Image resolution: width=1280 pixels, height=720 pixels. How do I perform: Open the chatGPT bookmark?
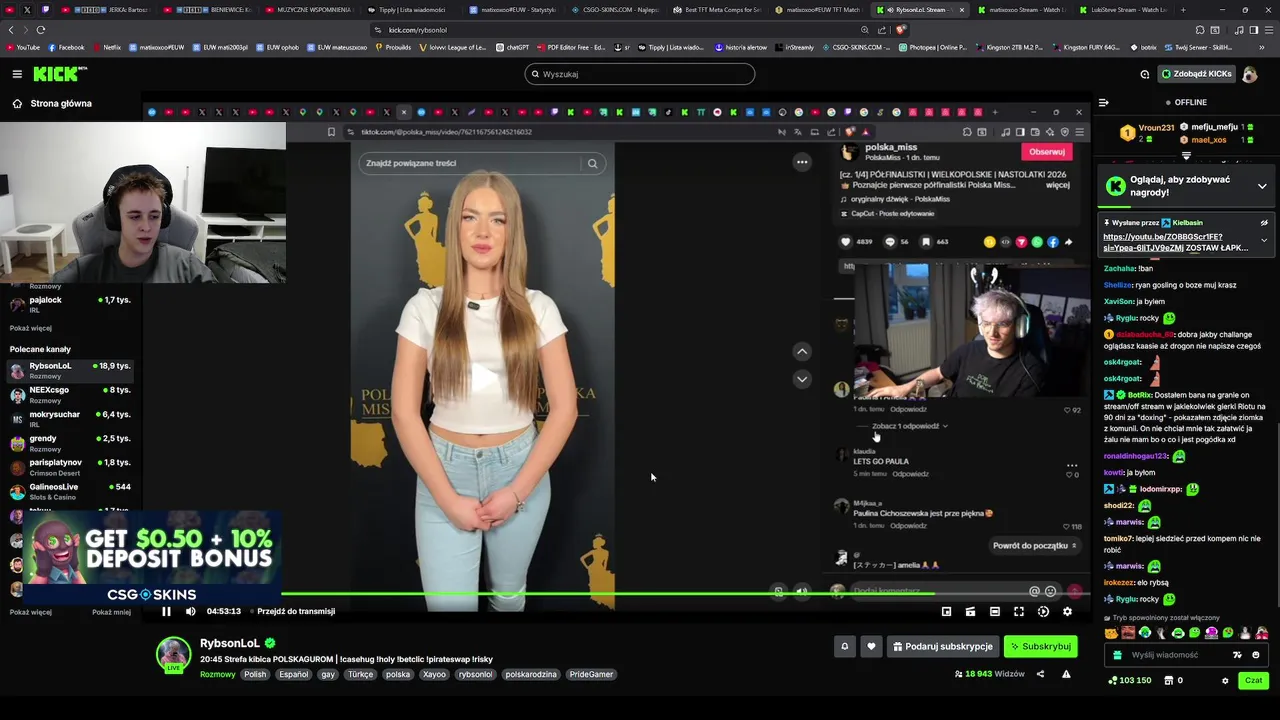[512, 47]
